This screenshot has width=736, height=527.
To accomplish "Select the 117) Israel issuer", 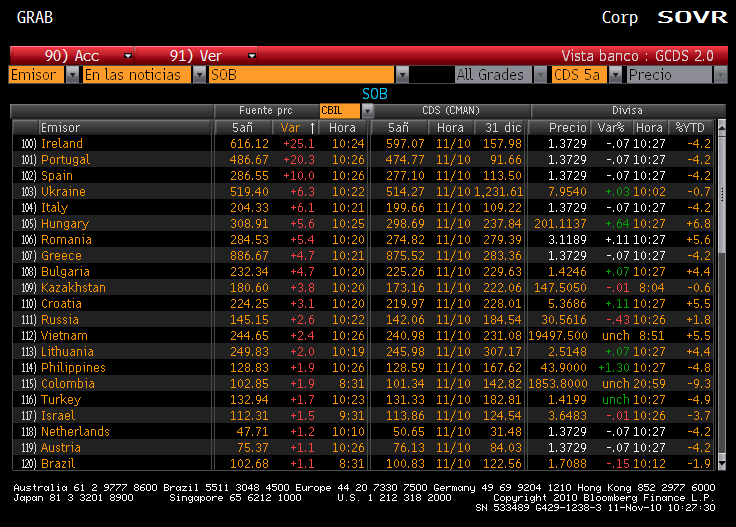I will coord(58,415).
